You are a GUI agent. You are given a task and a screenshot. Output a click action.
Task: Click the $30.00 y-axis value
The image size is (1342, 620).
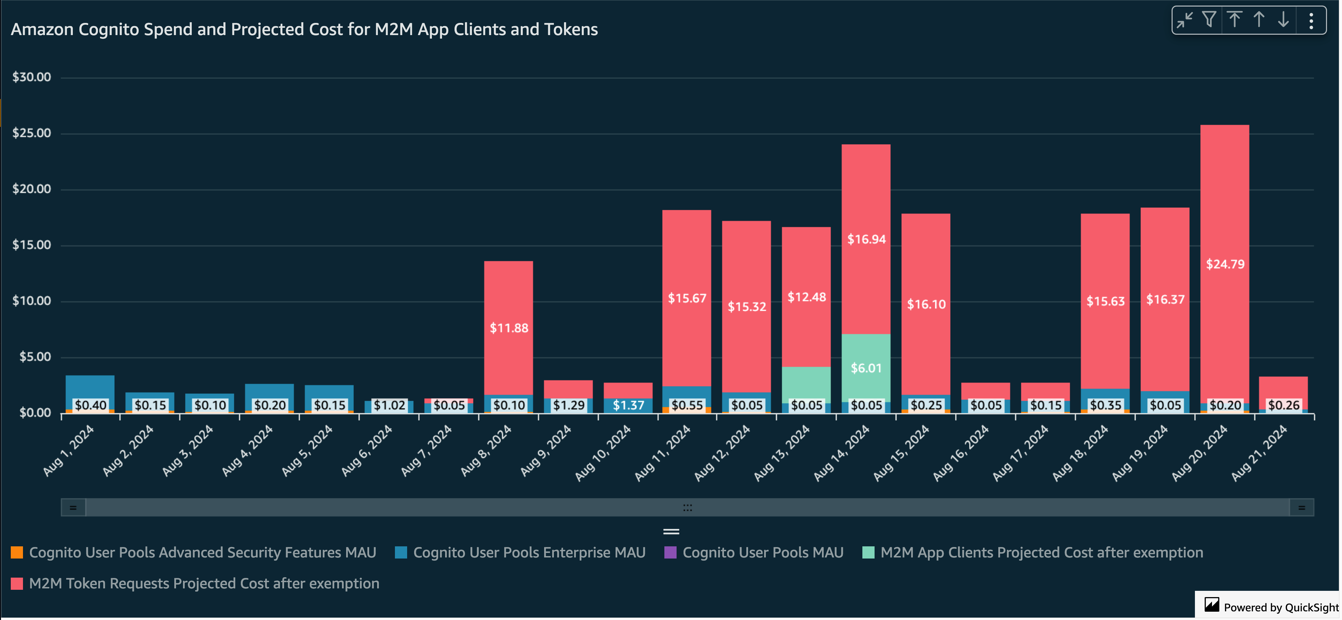[x=31, y=77]
